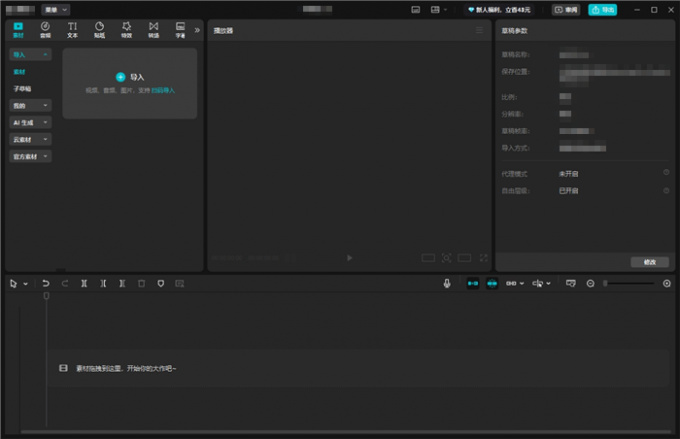Select the pointer selection tool
The width and height of the screenshot is (680, 439).
click(13, 284)
